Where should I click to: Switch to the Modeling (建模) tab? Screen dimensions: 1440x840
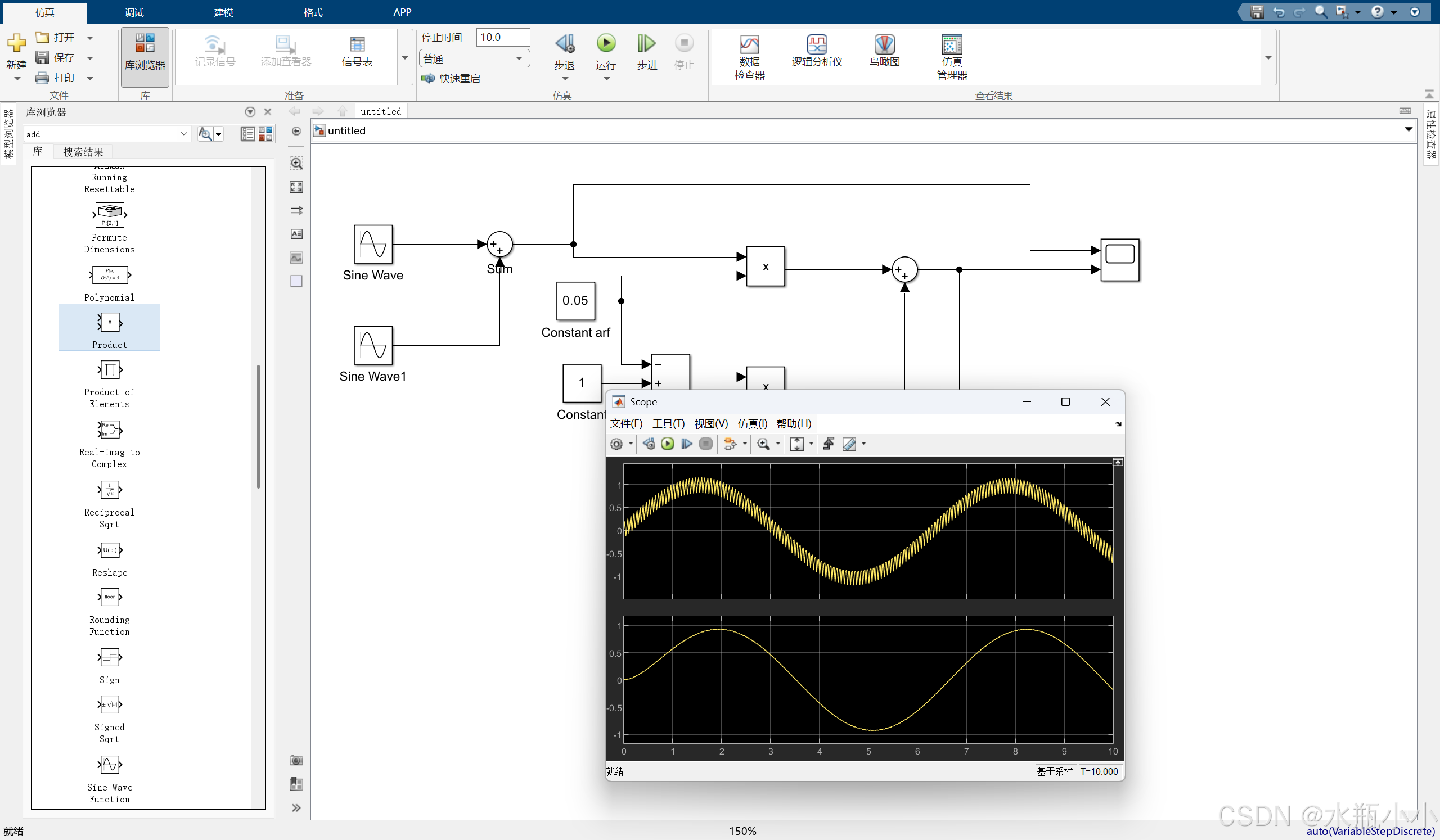coord(223,12)
